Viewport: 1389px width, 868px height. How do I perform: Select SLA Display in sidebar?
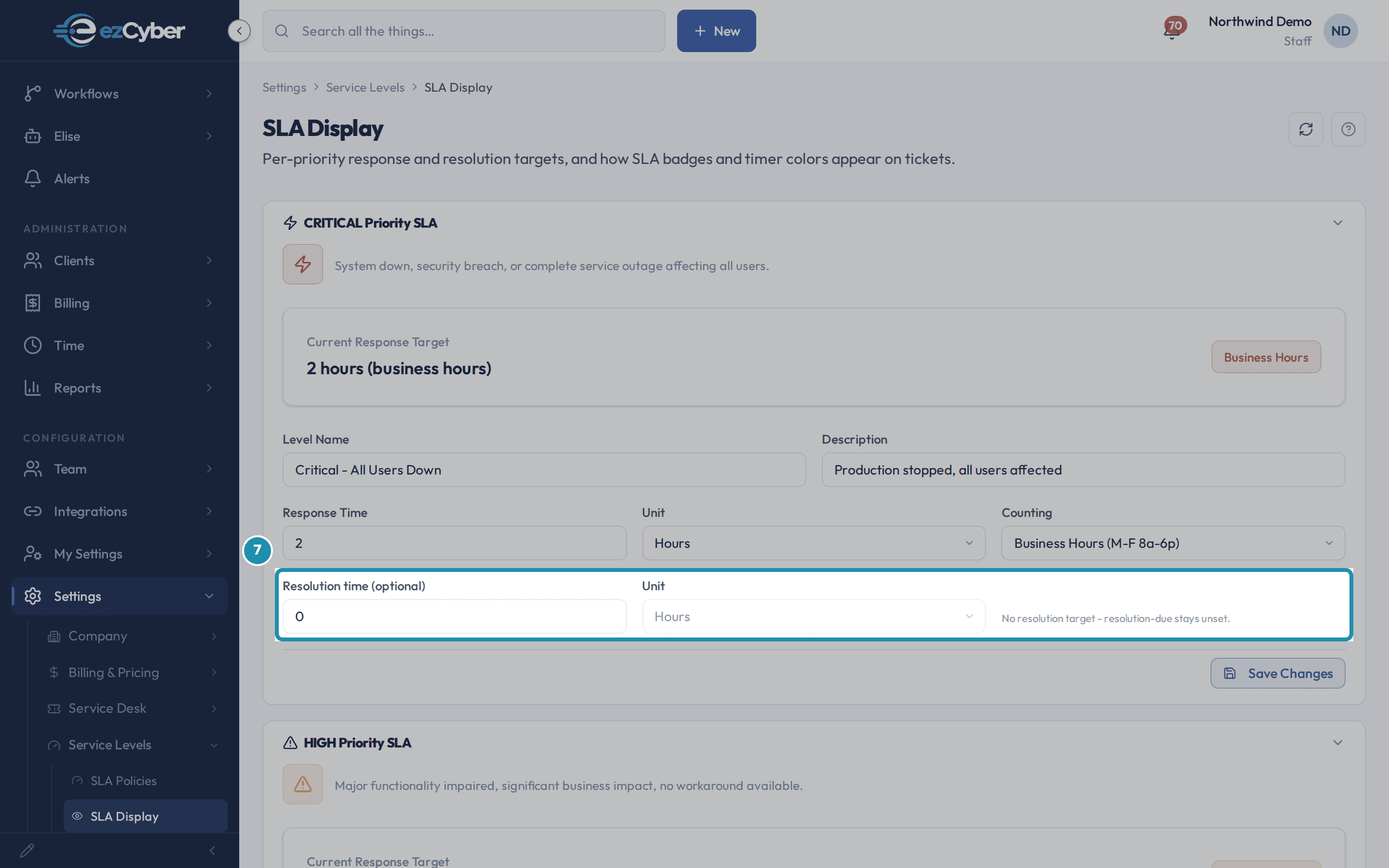[x=146, y=816]
